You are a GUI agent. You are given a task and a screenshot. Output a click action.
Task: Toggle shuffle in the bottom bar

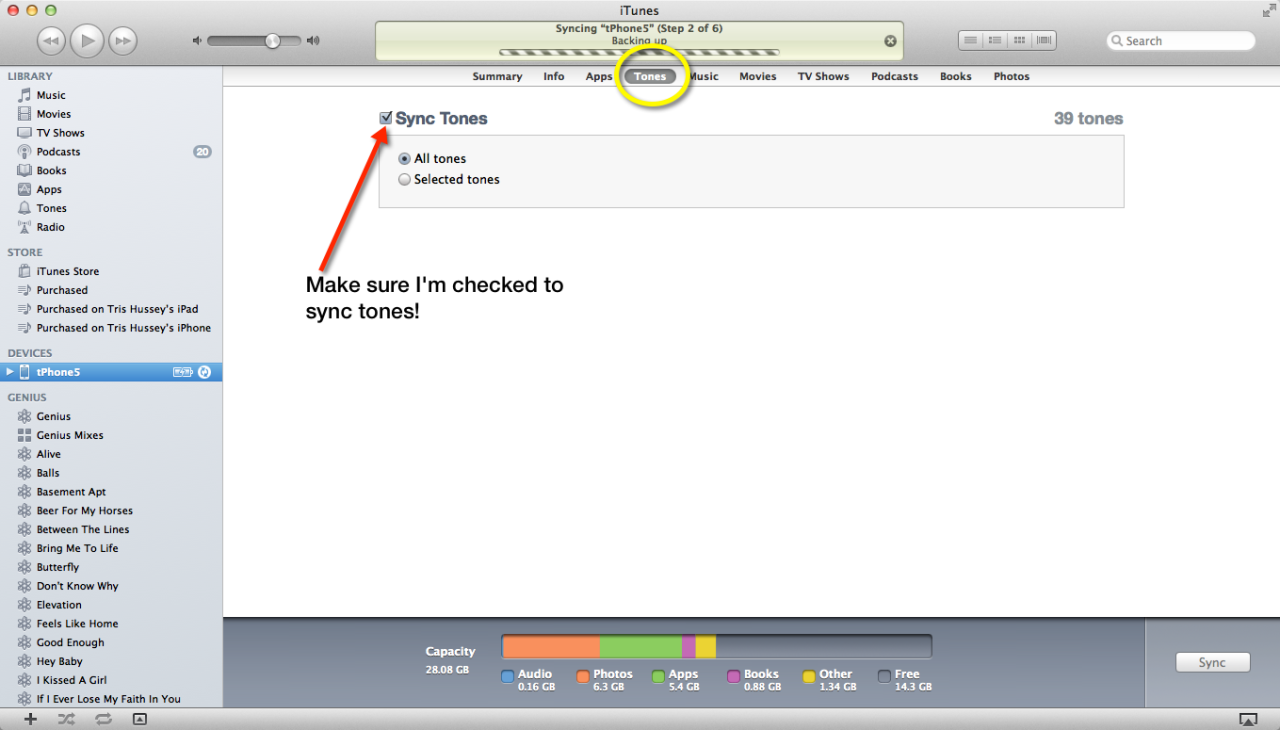(66, 719)
